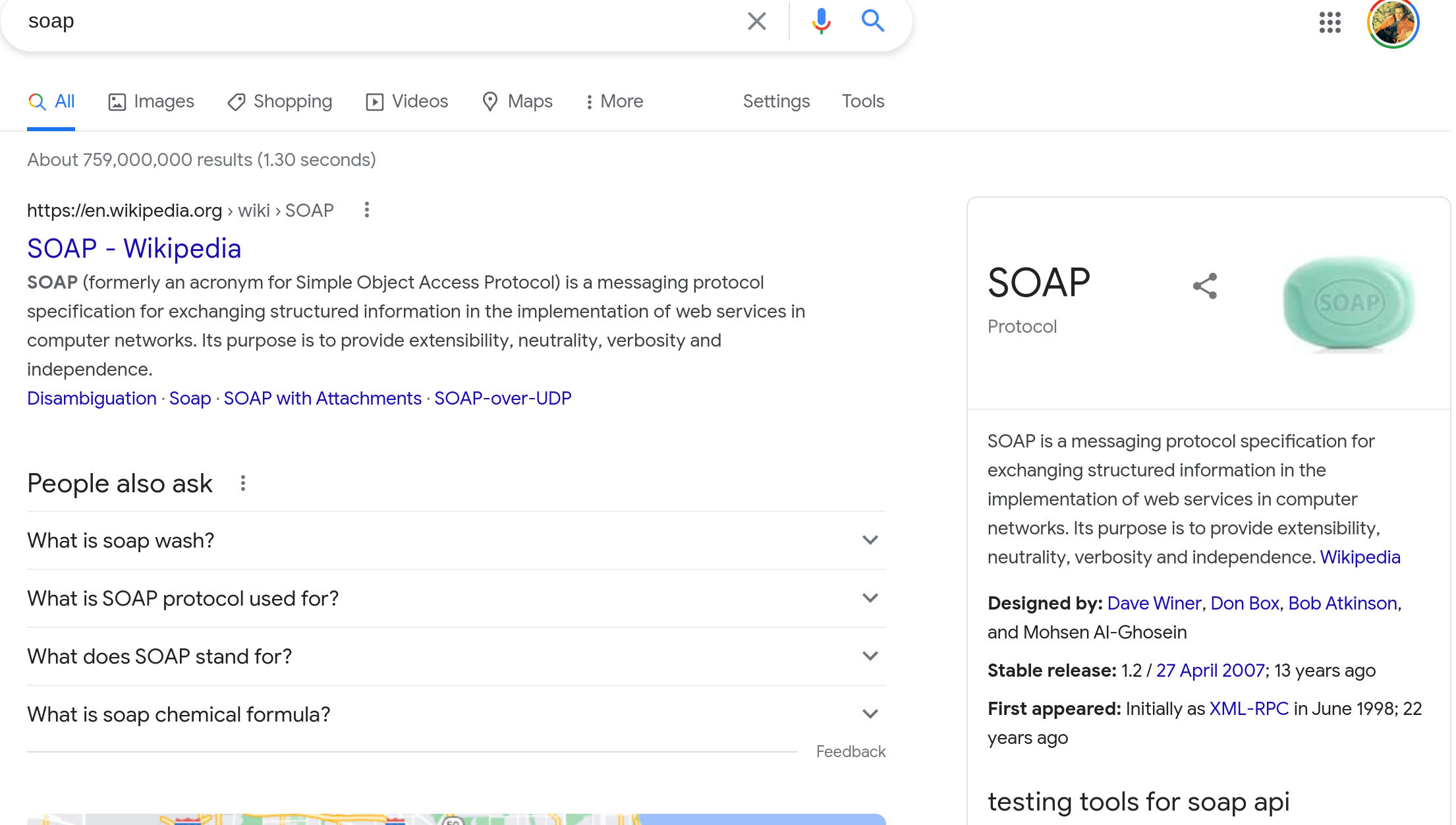Click the blue magnifier search icon
The width and height of the screenshot is (1456, 825).
873,21
